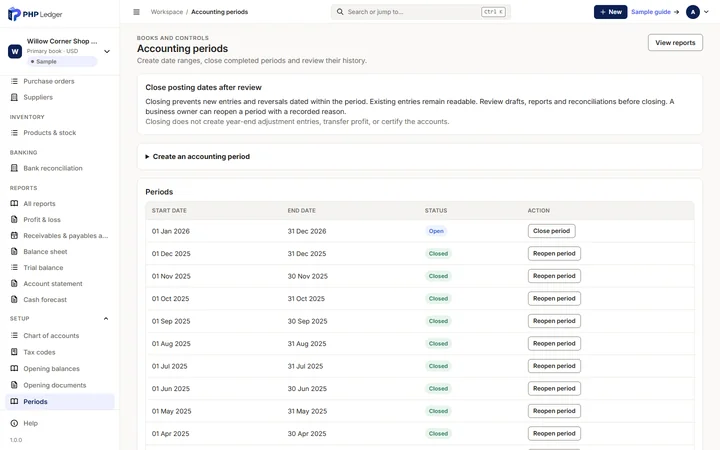This screenshot has height=450, width=720.
Task: Reopen period for 01 Sep 2025
Action: coord(554,321)
